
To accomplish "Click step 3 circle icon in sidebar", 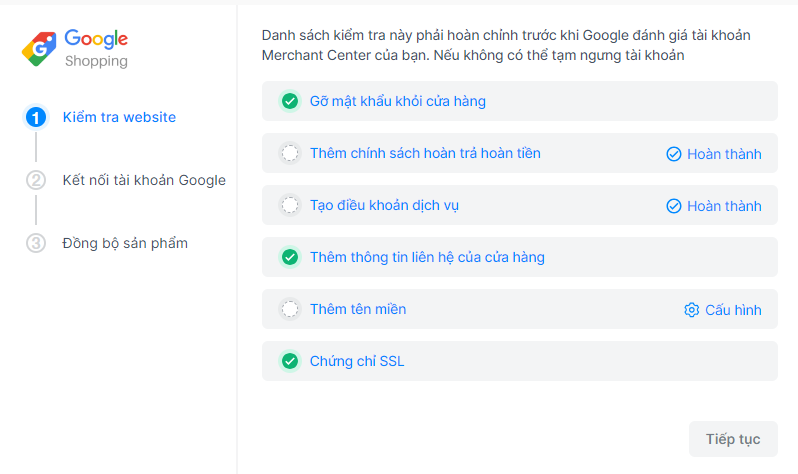I will [36, 243].
